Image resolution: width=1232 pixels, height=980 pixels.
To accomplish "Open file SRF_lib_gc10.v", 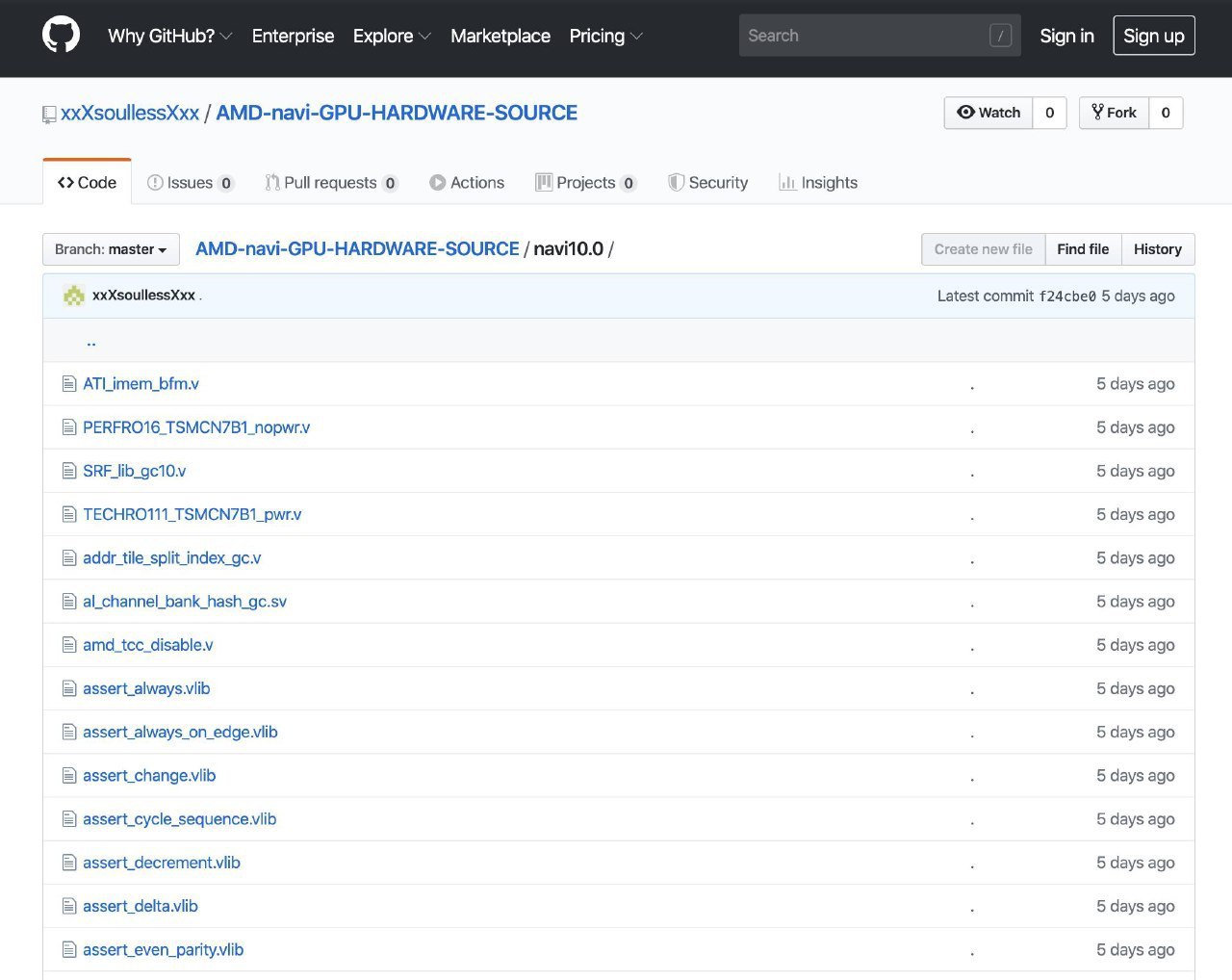I will pos(135,471).
